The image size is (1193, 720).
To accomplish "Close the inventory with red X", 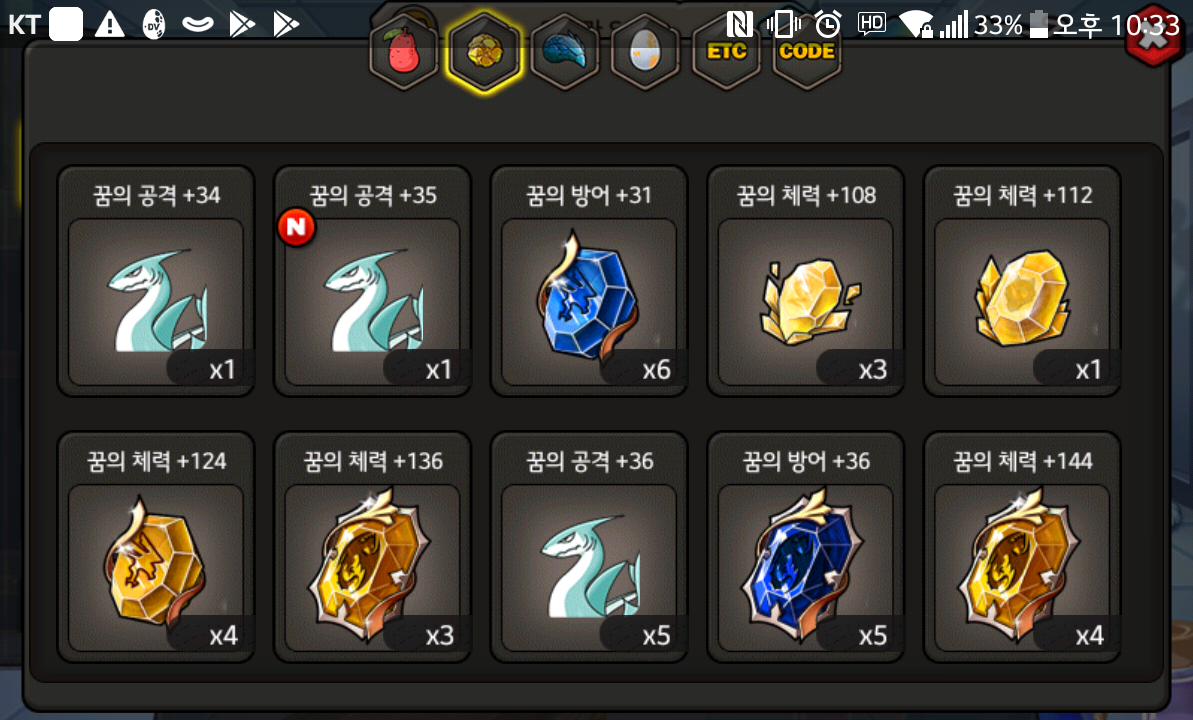I will [x=1153, y=38].
